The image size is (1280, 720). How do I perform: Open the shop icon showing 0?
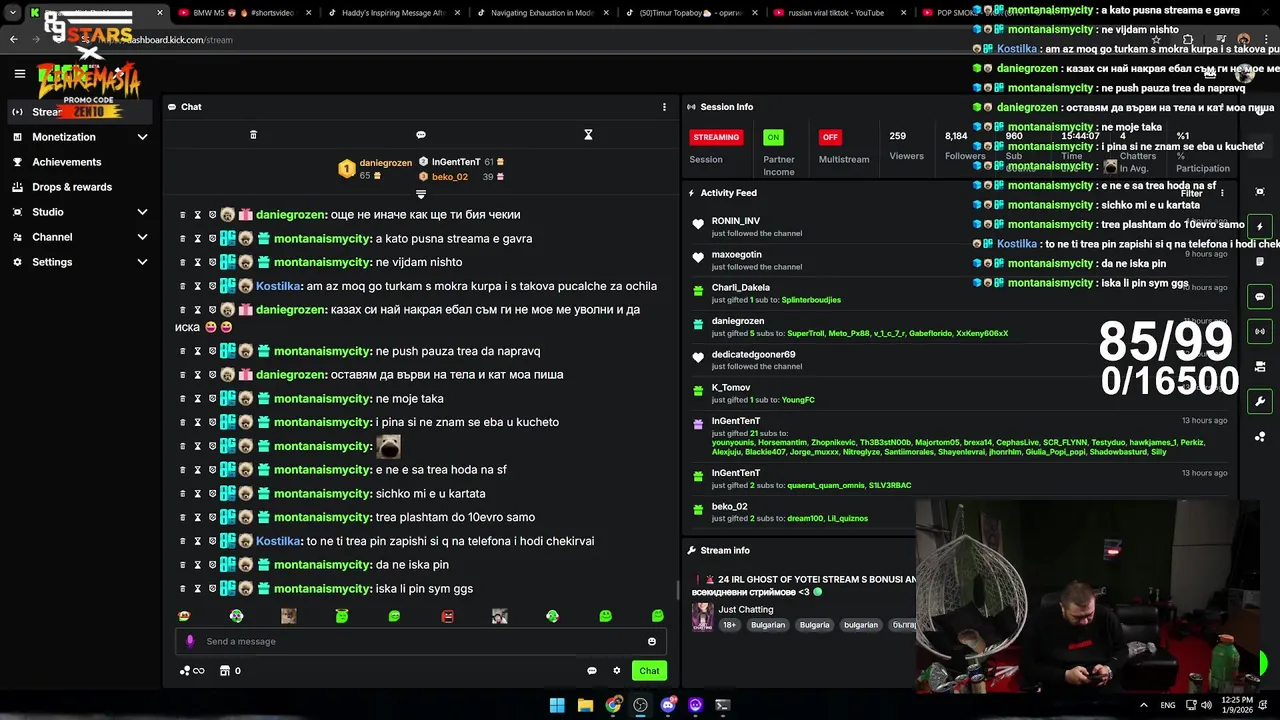coord(230,671)
